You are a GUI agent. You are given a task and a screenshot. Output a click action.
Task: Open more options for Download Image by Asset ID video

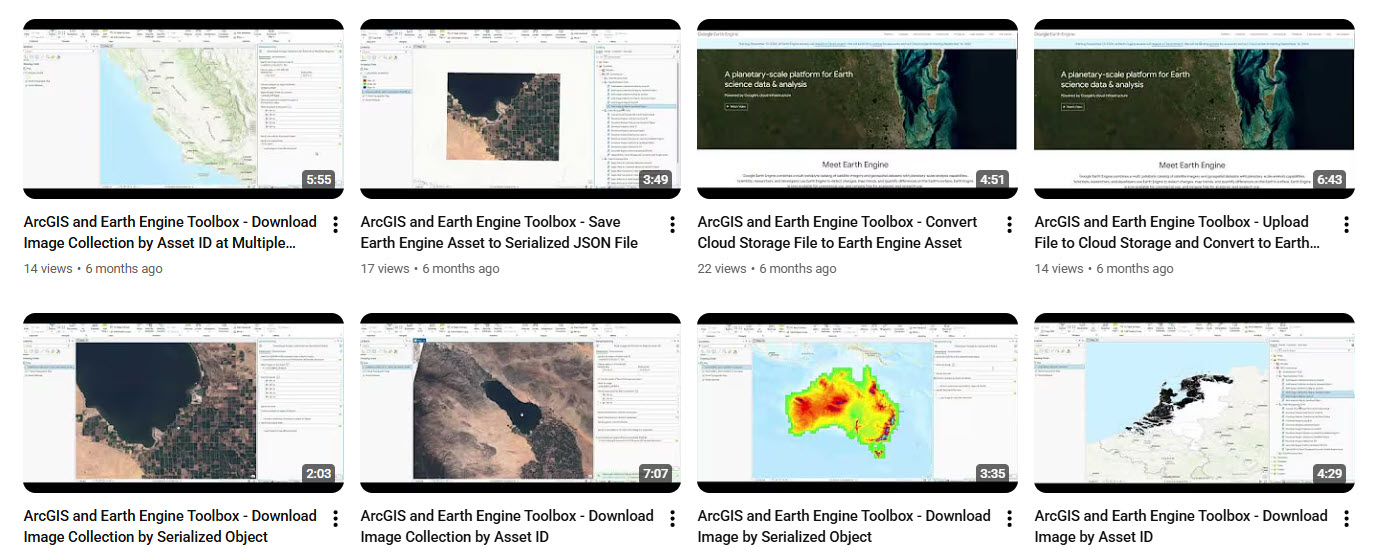(x=1347, y=518)
